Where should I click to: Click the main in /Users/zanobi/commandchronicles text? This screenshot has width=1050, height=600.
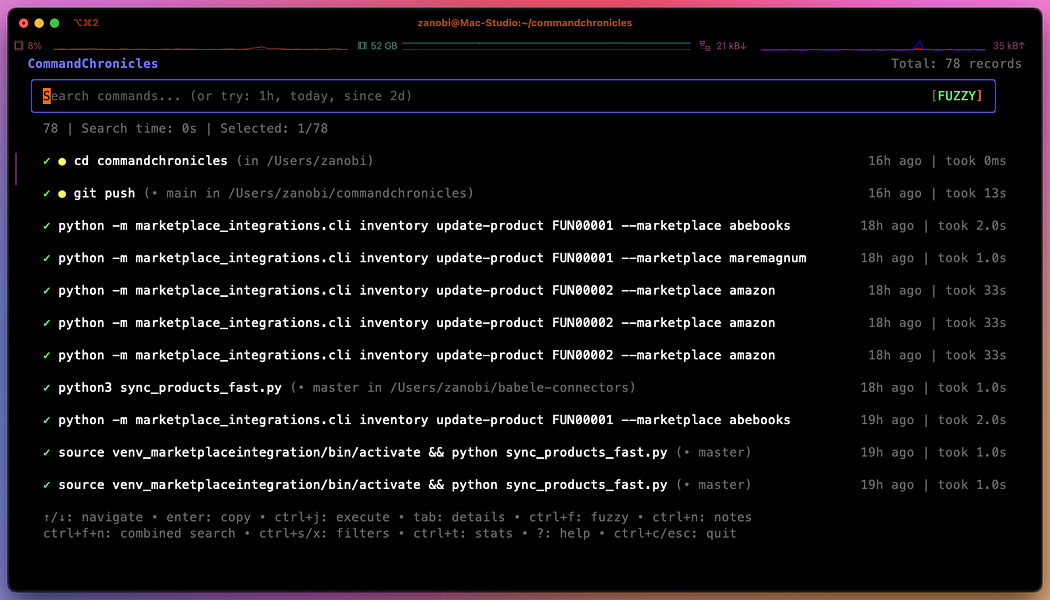click(316, 194)
